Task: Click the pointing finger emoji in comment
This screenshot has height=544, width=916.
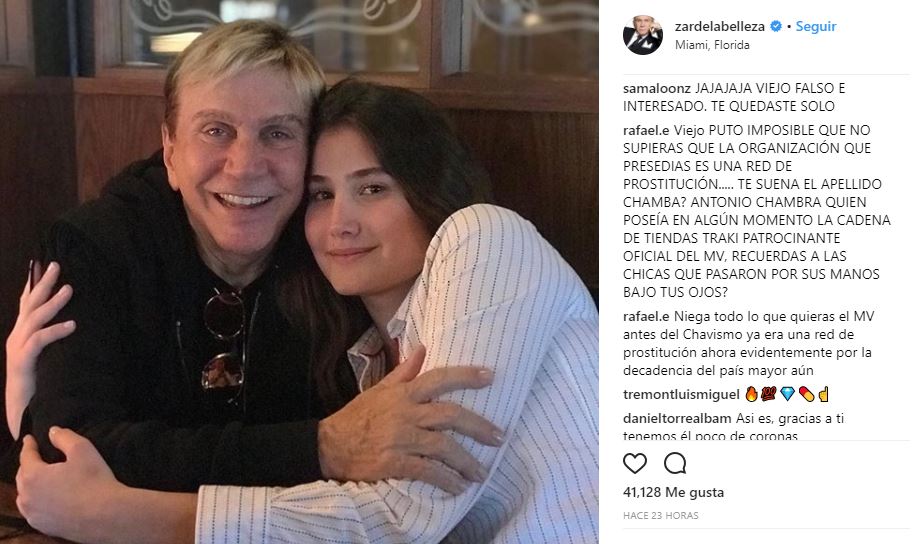Action: pyautogui.click(x=824, y=394)
